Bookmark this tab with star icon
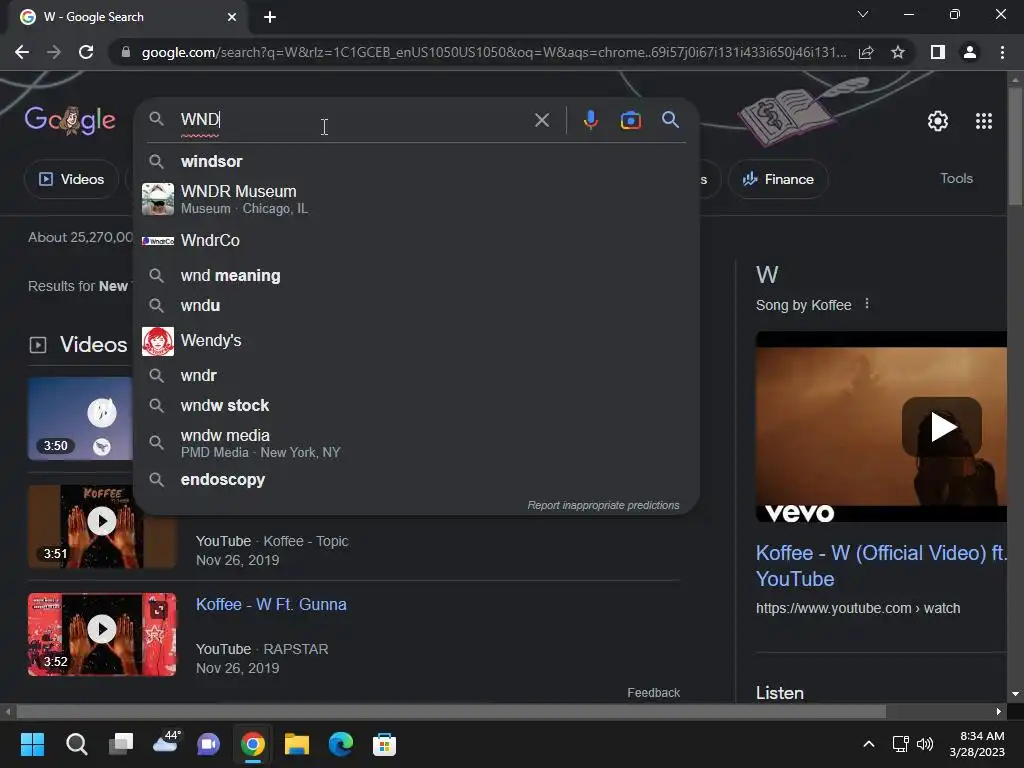This screenshot has height=768, width=1024. 898,52
